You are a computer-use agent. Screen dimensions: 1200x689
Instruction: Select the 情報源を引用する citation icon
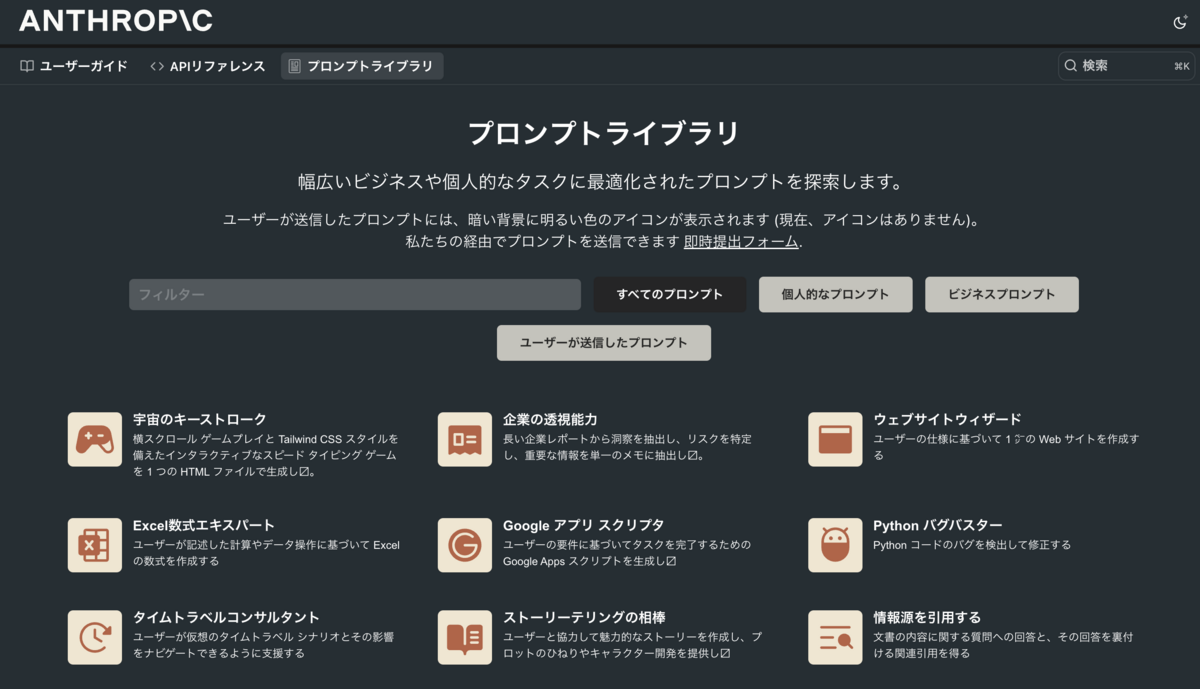coord(835,635)
